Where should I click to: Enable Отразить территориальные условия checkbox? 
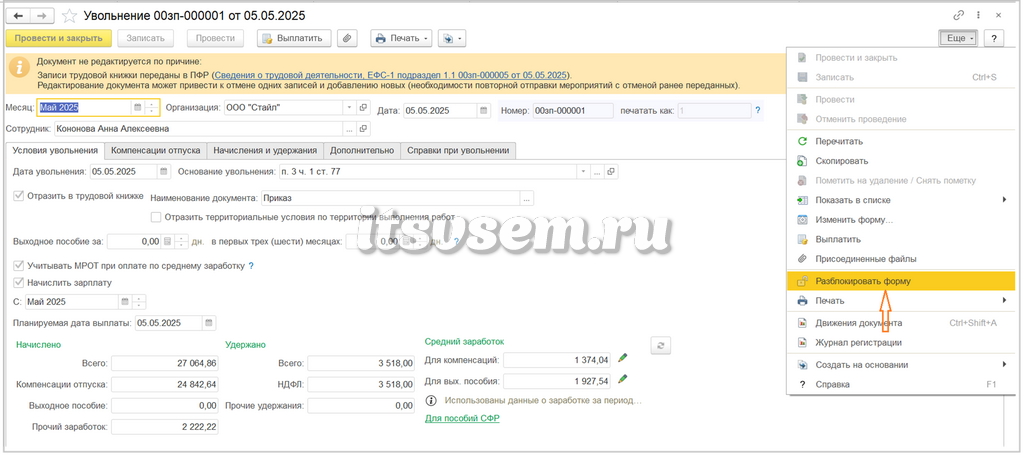point(156,217)
